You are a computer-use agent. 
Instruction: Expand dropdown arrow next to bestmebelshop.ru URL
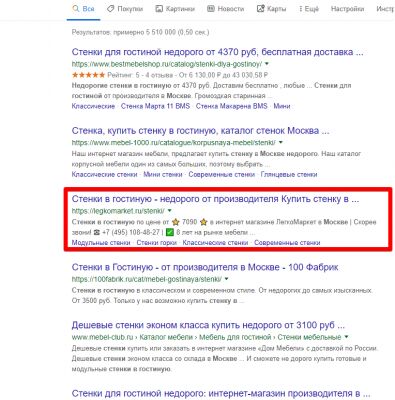pos(267,63)
